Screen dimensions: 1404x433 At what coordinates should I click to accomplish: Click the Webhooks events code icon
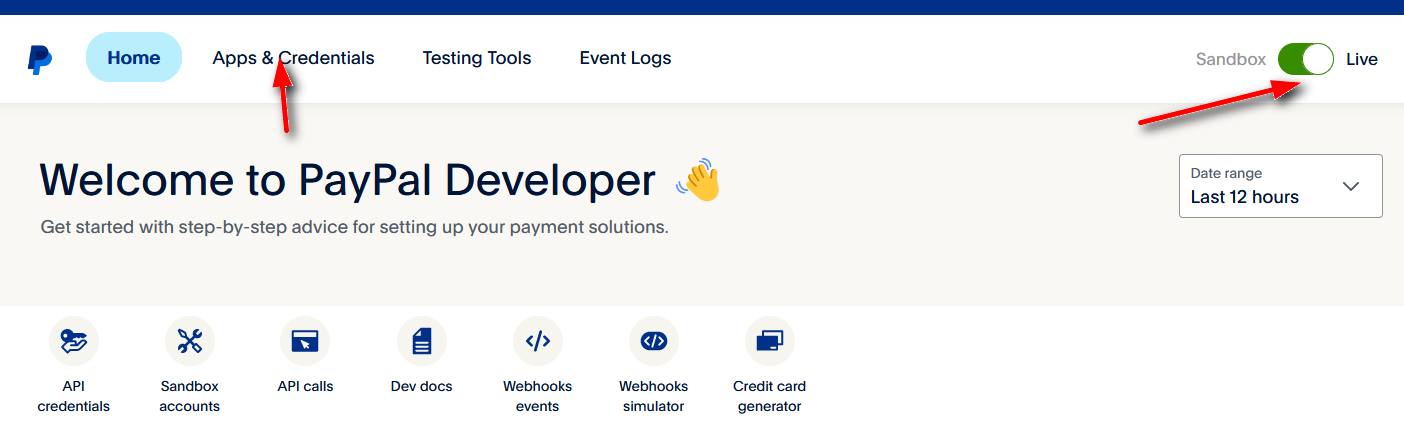coord(538,341)
